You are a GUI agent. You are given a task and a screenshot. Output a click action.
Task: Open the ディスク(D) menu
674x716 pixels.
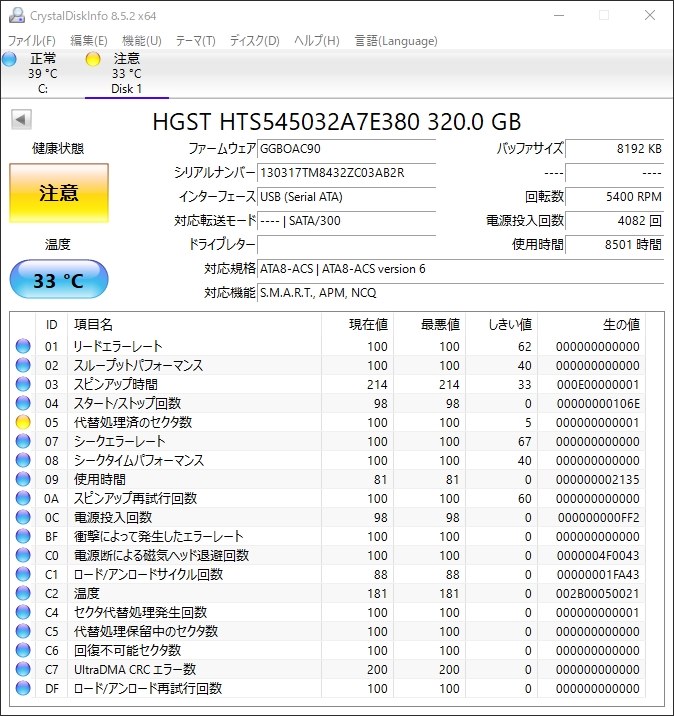click(x=254, y=41)
